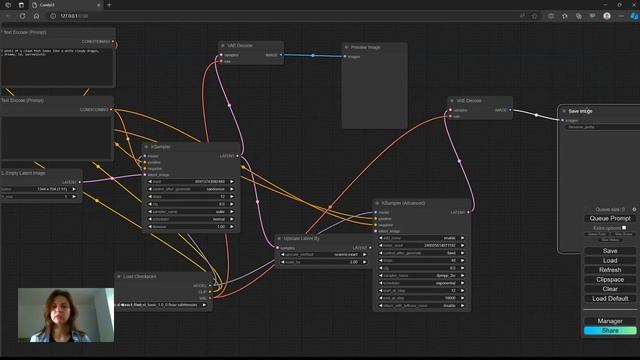This screenshot has height=360, width=640.
Task: Click the KSampler LATENT output socket
Action: pos(237,156)
